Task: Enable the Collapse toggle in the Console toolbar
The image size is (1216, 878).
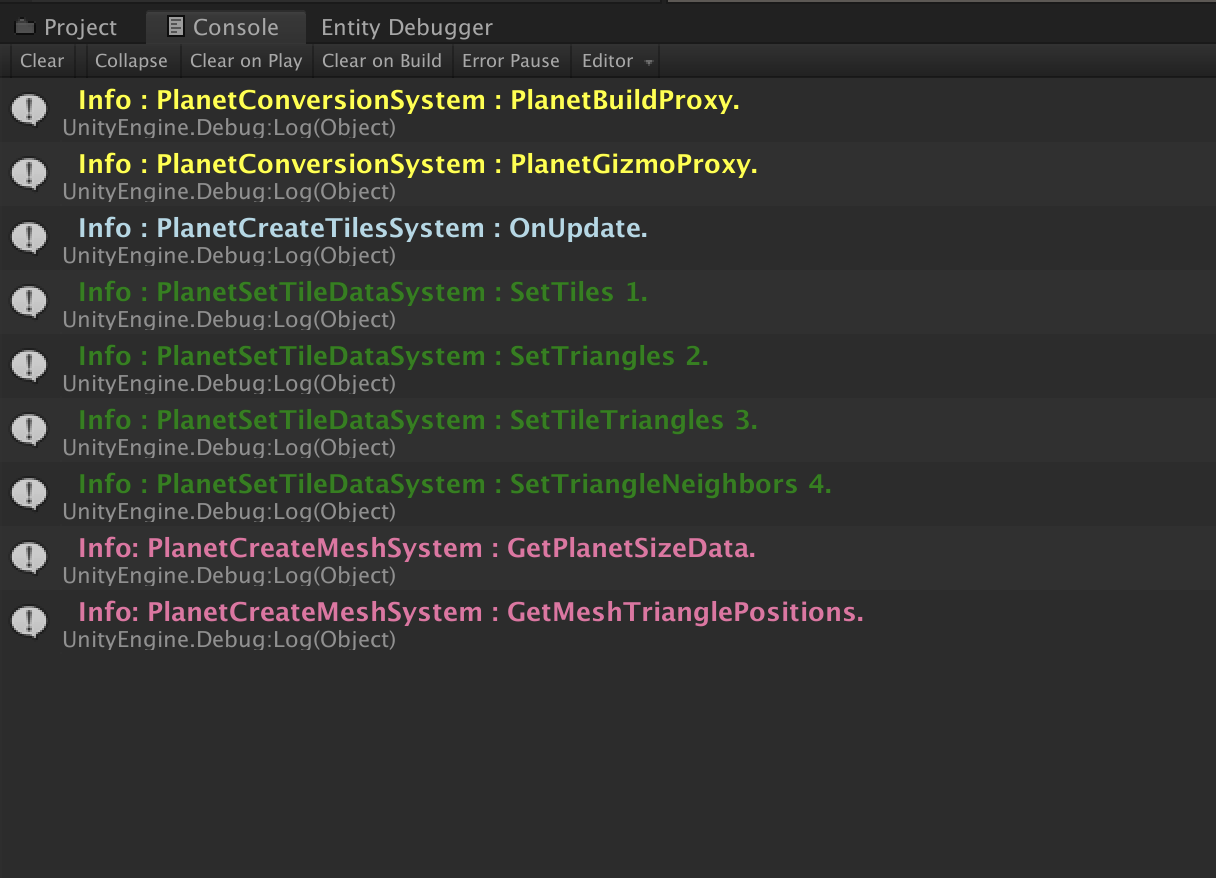Action: [131, 61]
